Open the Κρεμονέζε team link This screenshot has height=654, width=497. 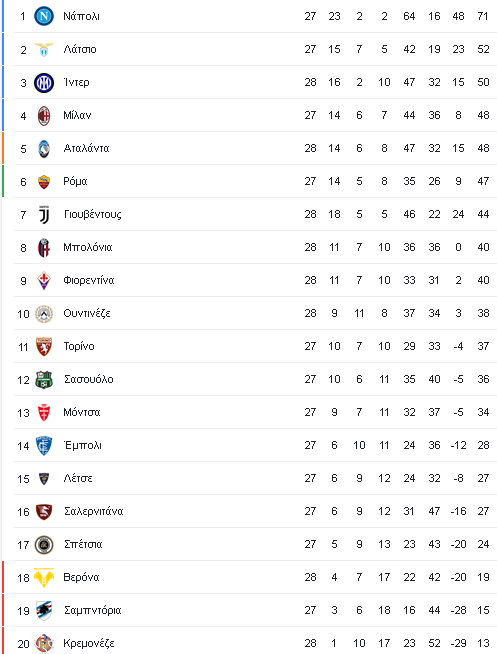pyautogui.click(x=89, y=644)
